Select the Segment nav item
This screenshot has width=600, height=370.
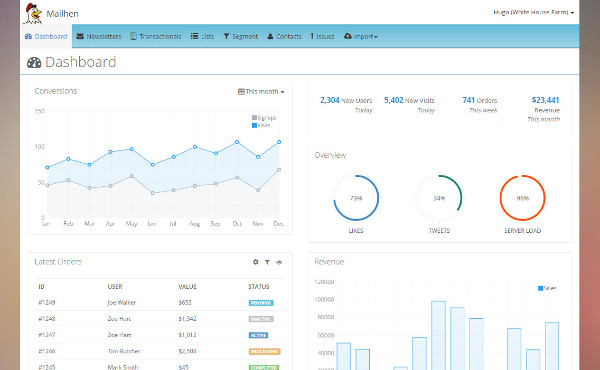[x=241, y=36]
